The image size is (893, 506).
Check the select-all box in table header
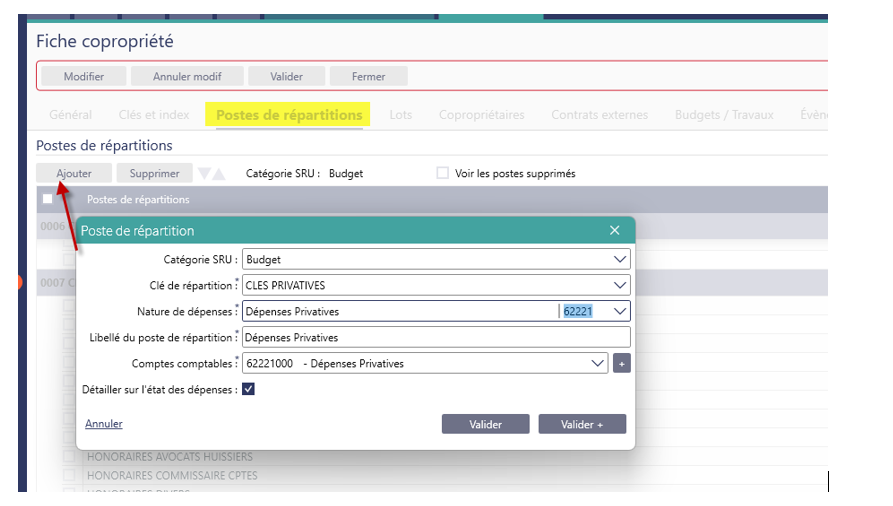47,199
